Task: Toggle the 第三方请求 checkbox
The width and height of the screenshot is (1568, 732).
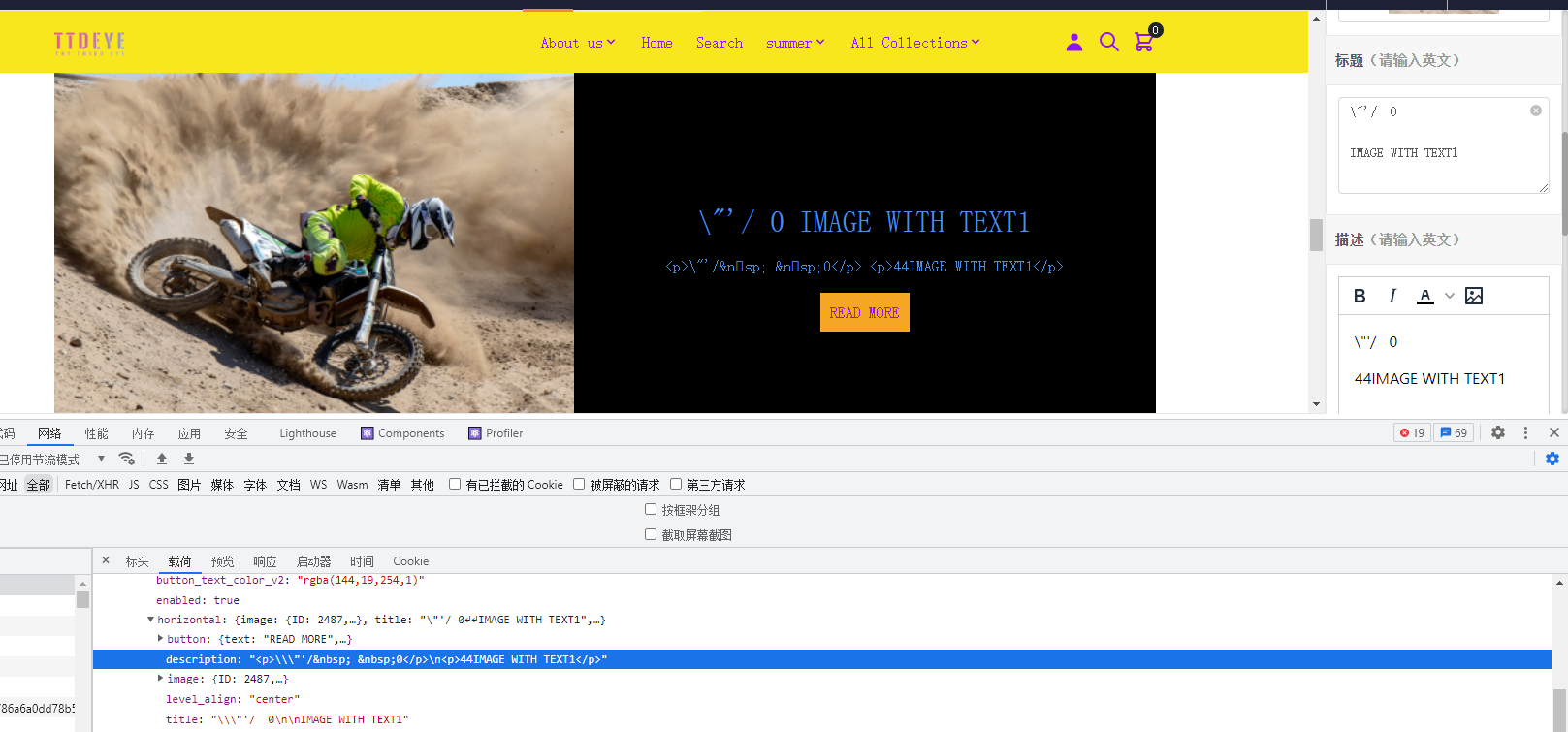Action: [x=676, y=484]
